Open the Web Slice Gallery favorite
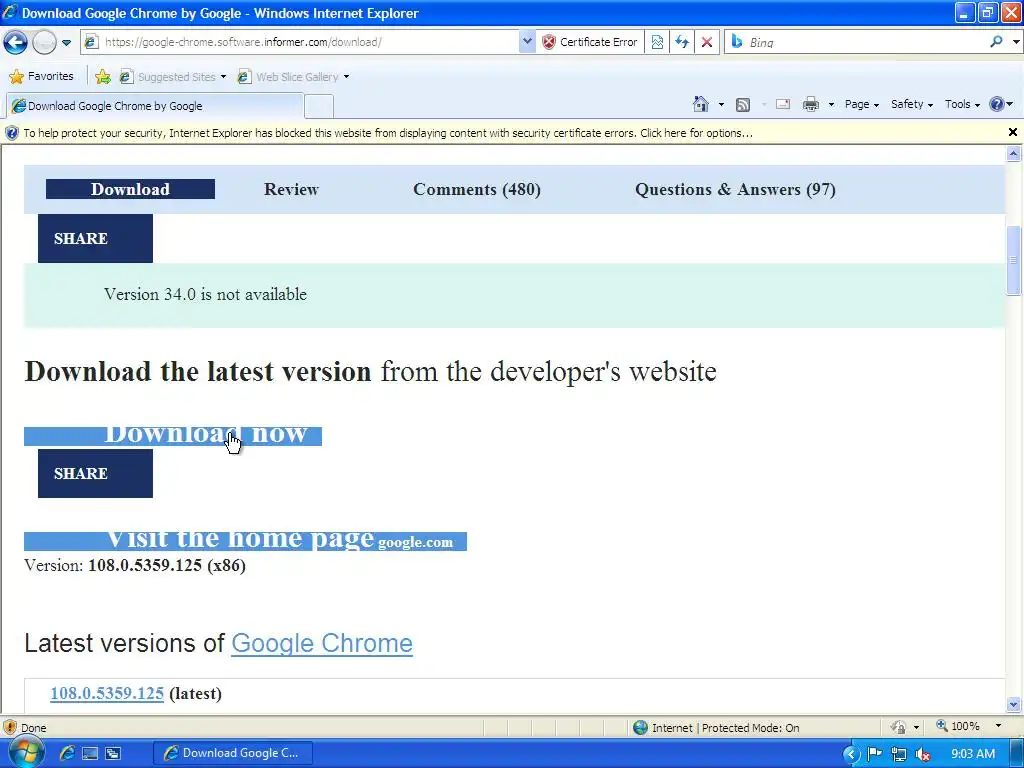Screen dimensions: 1024x768 tap(293, 77)
